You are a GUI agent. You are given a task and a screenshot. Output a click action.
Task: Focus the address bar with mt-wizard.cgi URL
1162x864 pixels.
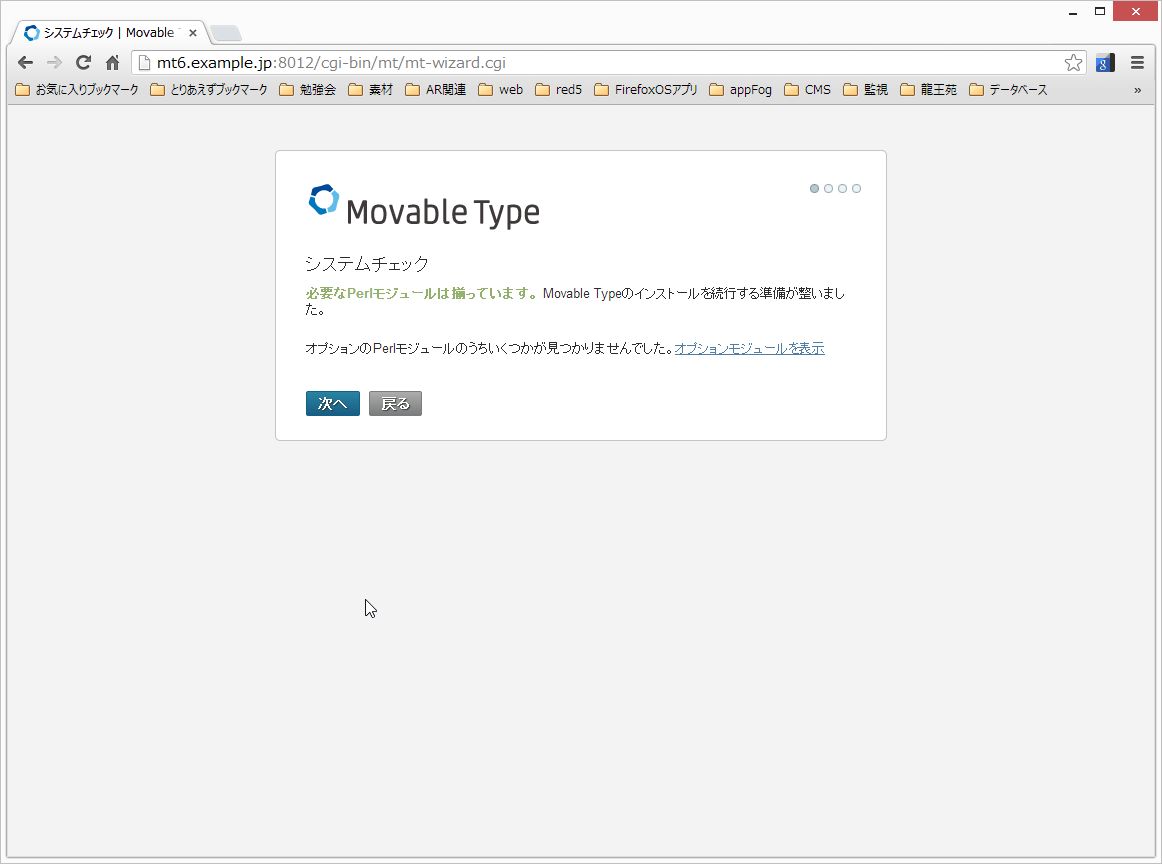click(x=608, y=63)
